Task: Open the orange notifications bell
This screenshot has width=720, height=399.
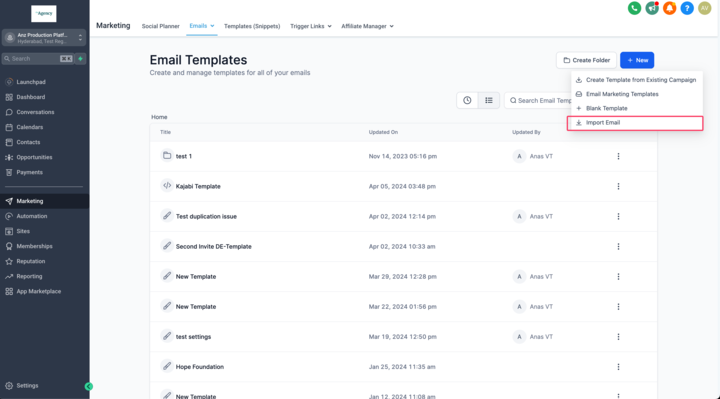Action: pyautogui.click(x=669, y=8)
